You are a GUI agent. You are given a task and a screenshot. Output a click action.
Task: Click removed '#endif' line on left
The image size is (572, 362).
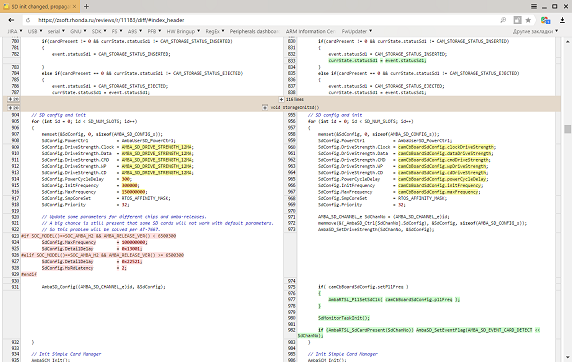click(x=29, y=274)
